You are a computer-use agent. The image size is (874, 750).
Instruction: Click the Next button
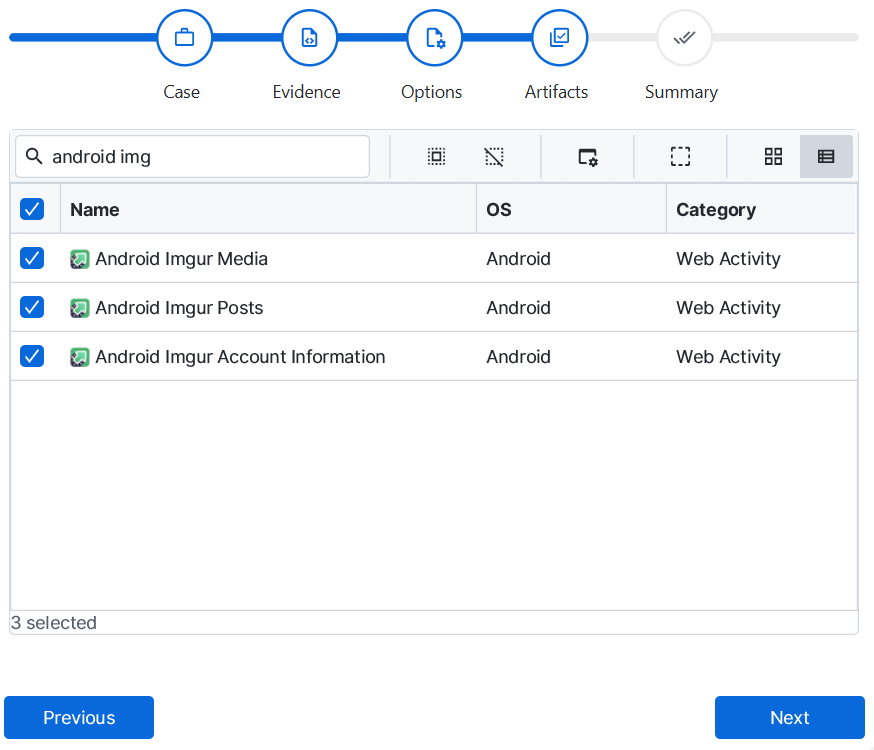[x=789, y=717]
